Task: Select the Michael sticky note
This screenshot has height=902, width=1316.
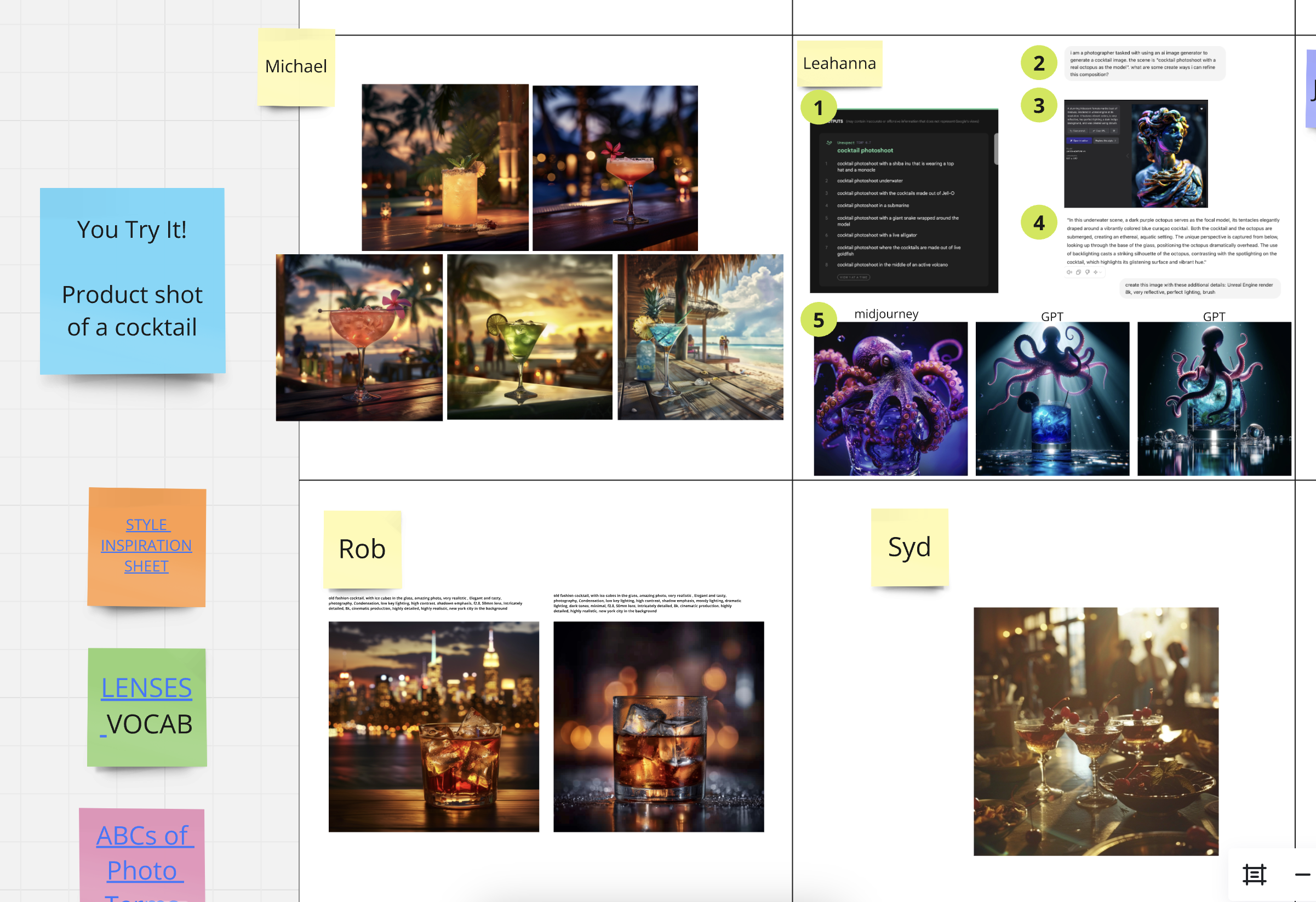Action: coord(296,67)
